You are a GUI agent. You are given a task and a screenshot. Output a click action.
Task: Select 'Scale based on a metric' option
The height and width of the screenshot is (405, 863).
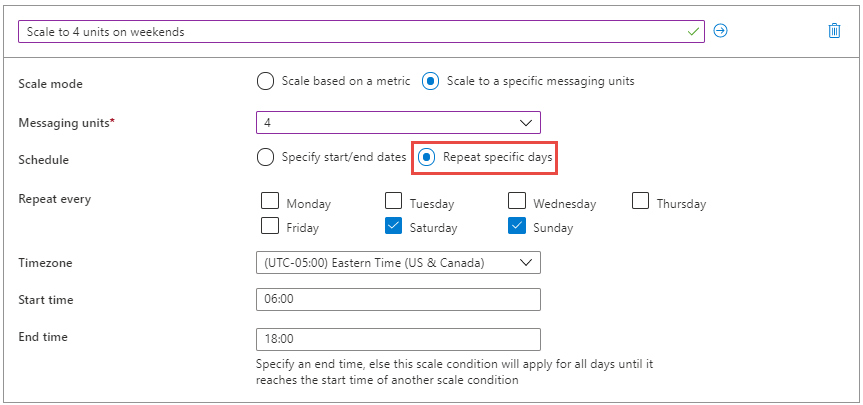pyautogui.click(x=265, y=81)
